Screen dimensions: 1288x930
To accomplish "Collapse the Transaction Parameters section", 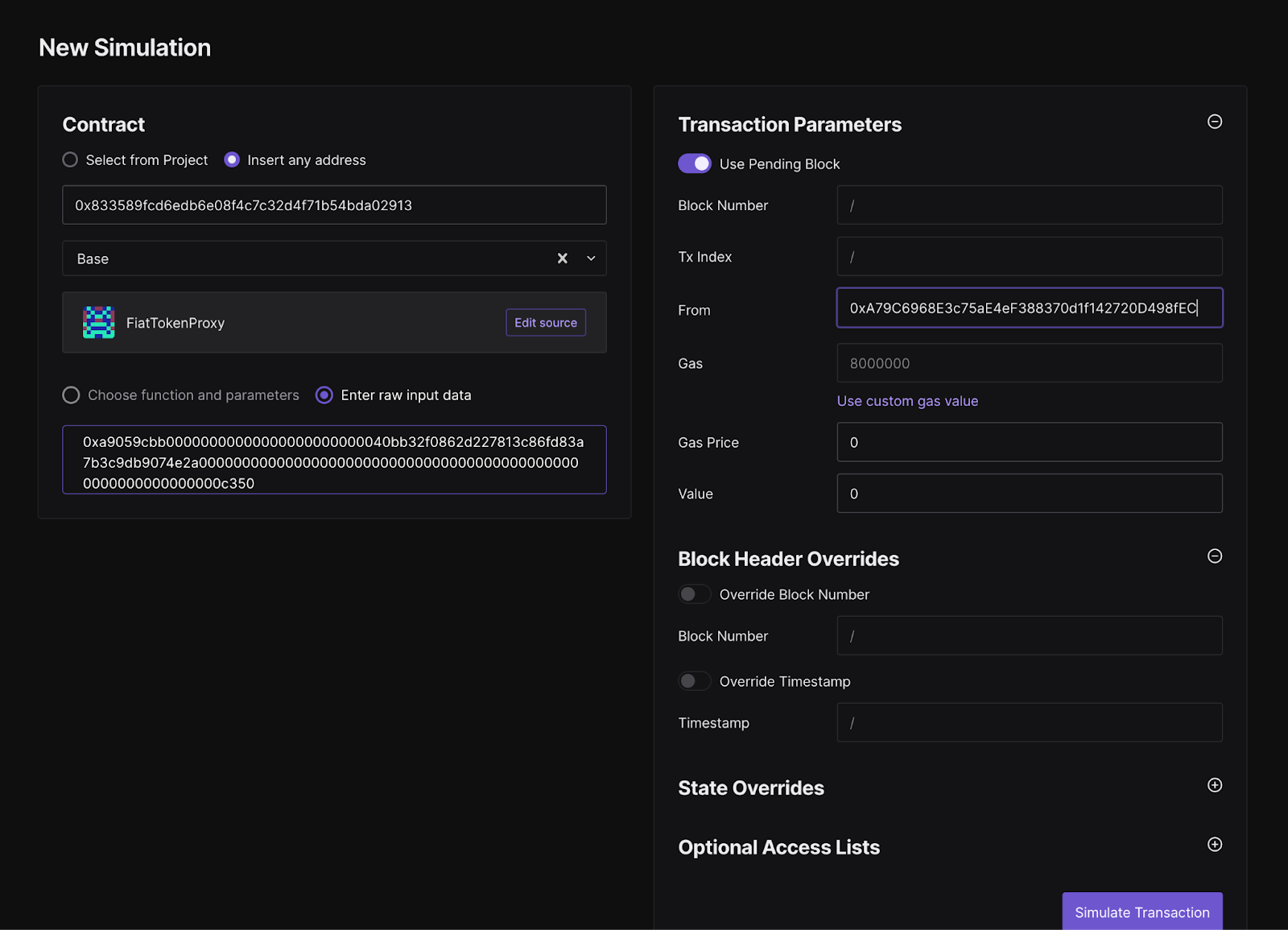I will (1215, 122).
